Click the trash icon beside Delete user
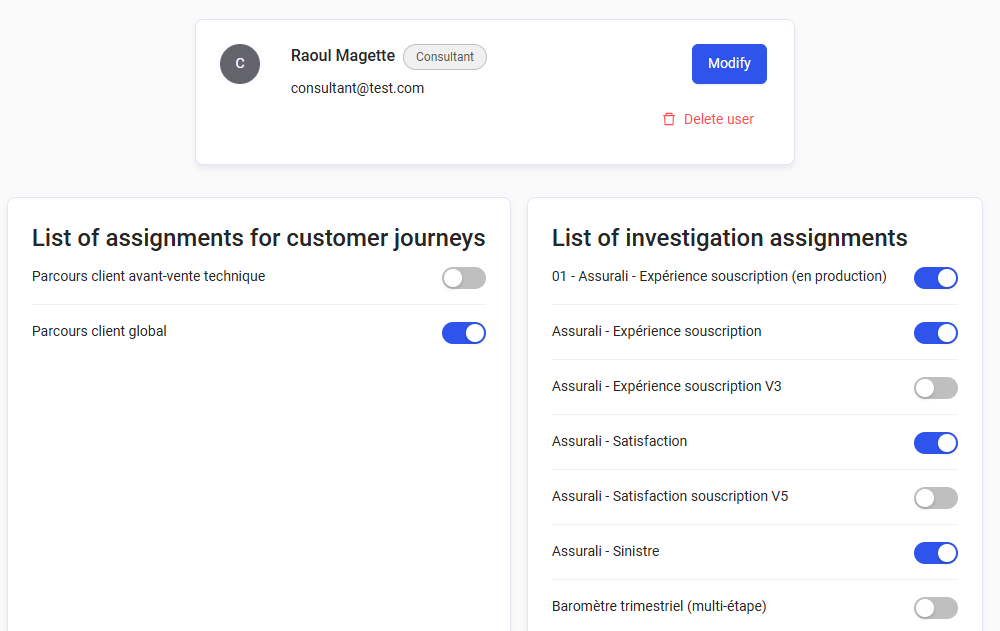The height and width of the screenshot is (631, 1000). 669,119
